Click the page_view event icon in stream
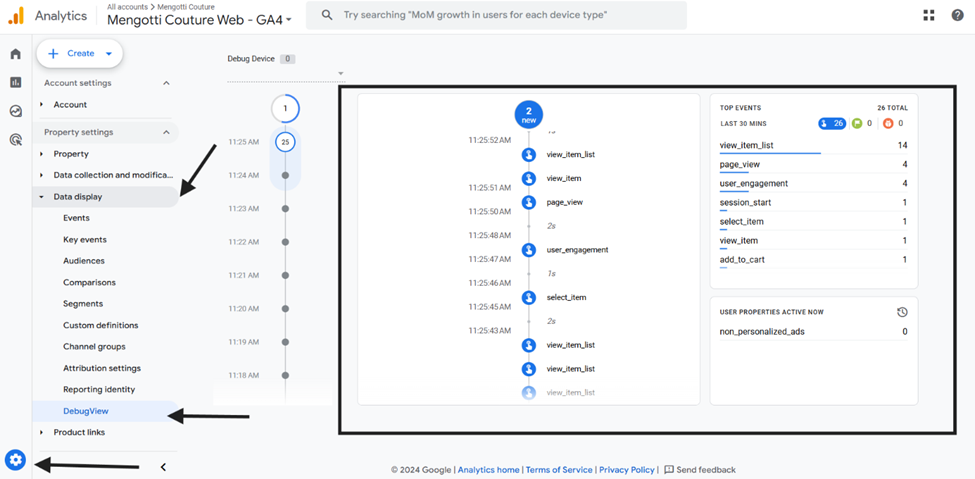This screenshot has width=975, height=479. coord(529,202)
